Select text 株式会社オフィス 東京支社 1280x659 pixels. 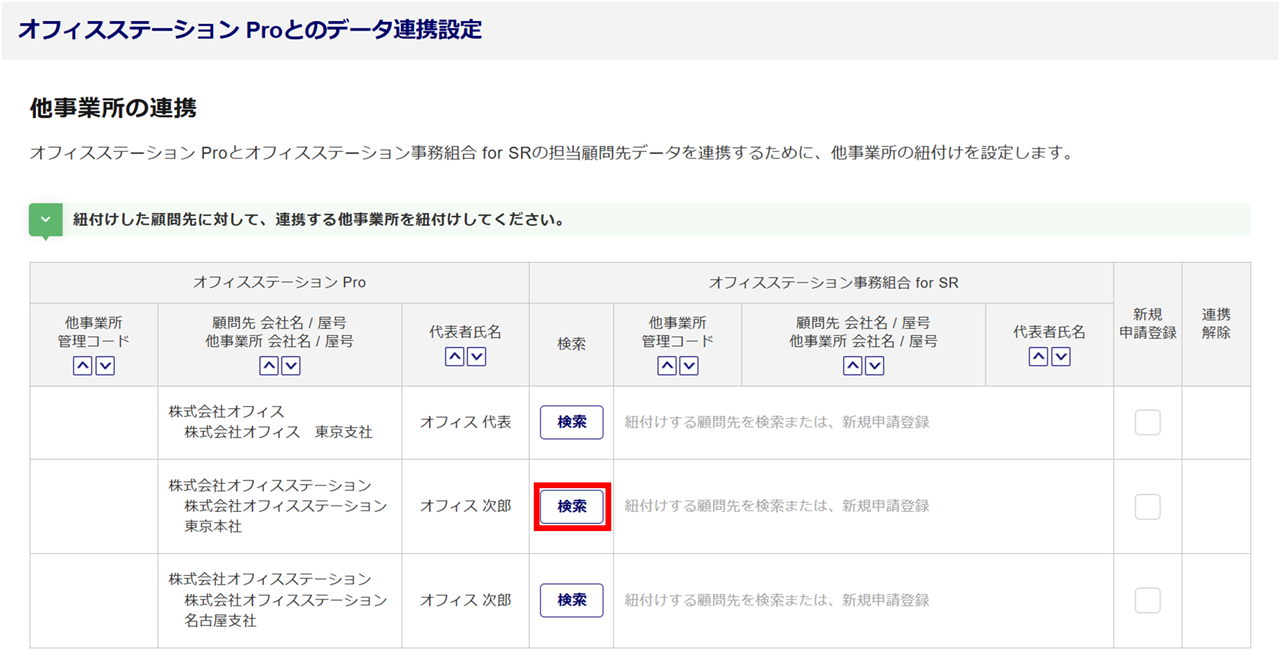coord(278,432)
